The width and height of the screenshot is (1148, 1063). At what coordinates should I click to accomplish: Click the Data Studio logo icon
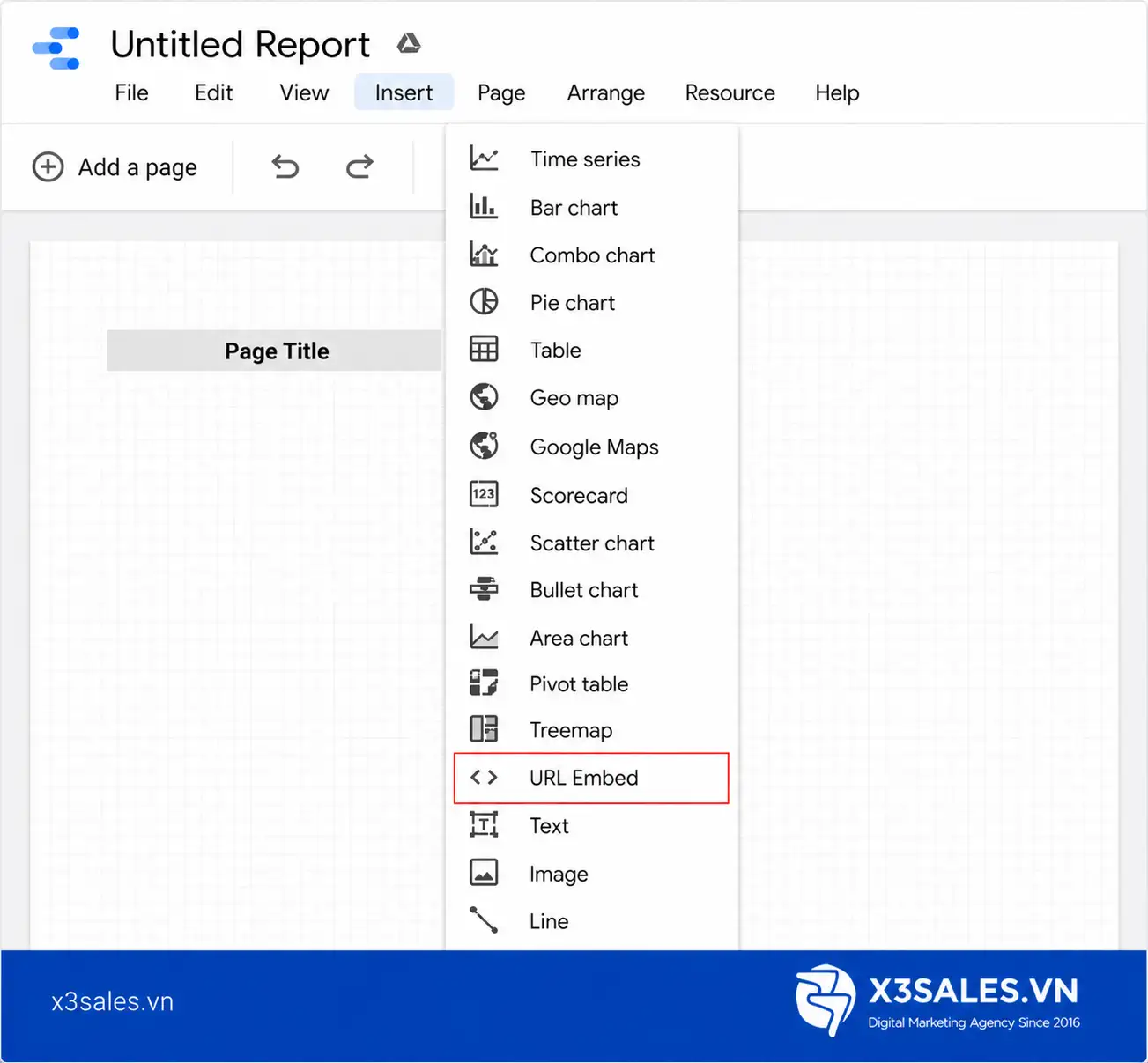(56, 48)
